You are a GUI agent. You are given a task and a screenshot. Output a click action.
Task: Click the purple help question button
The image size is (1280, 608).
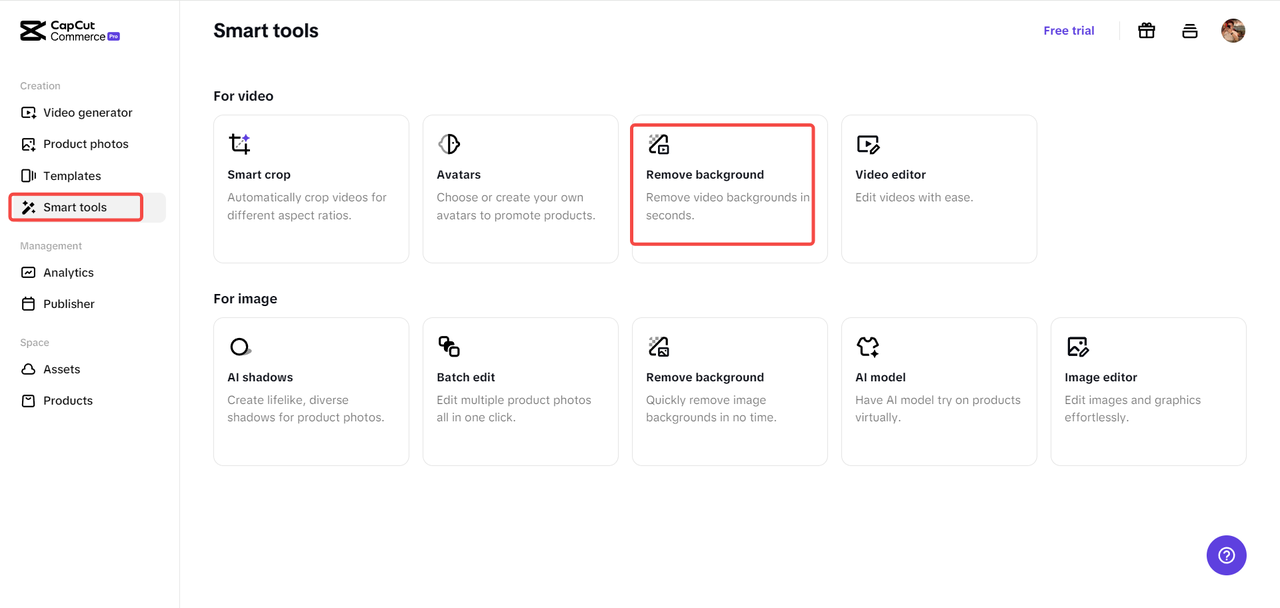[1226, 555]
